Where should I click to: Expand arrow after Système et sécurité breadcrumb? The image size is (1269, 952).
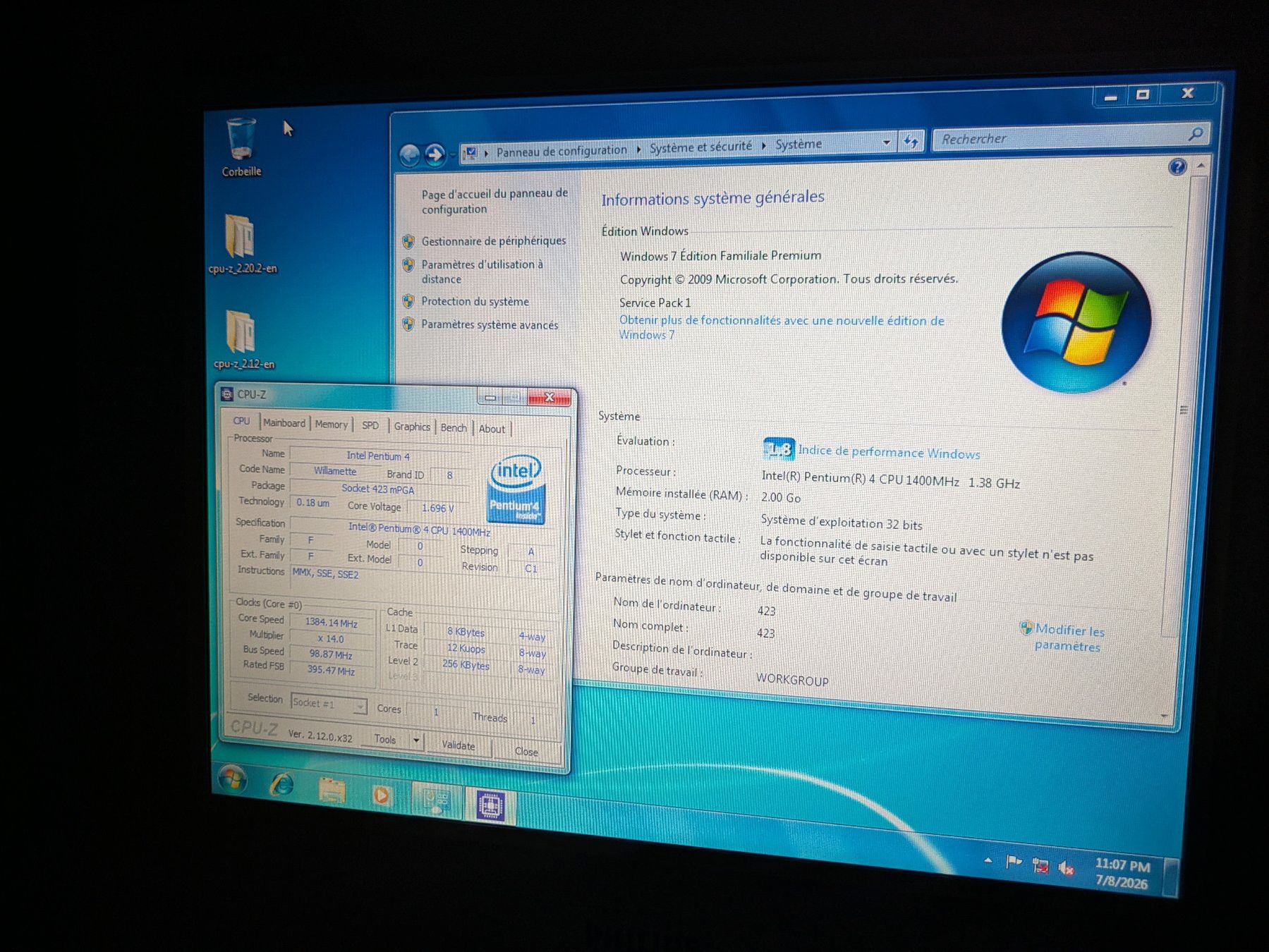[x=764, y=146]
